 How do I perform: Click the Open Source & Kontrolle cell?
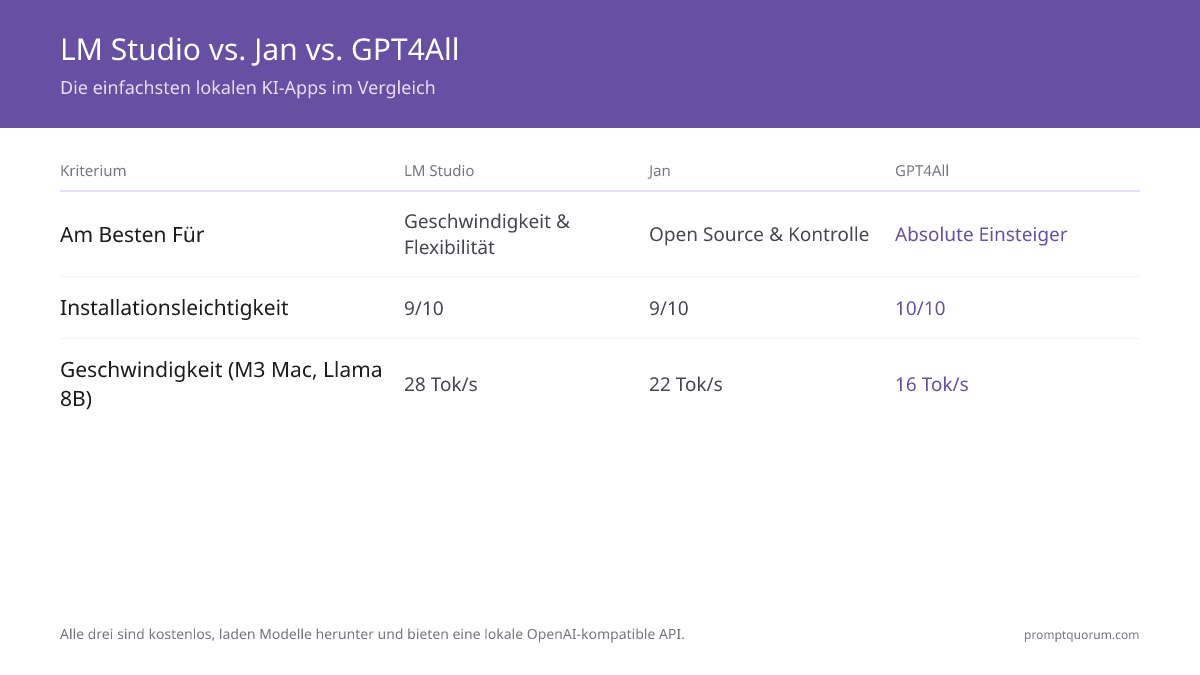coord(759,235)
